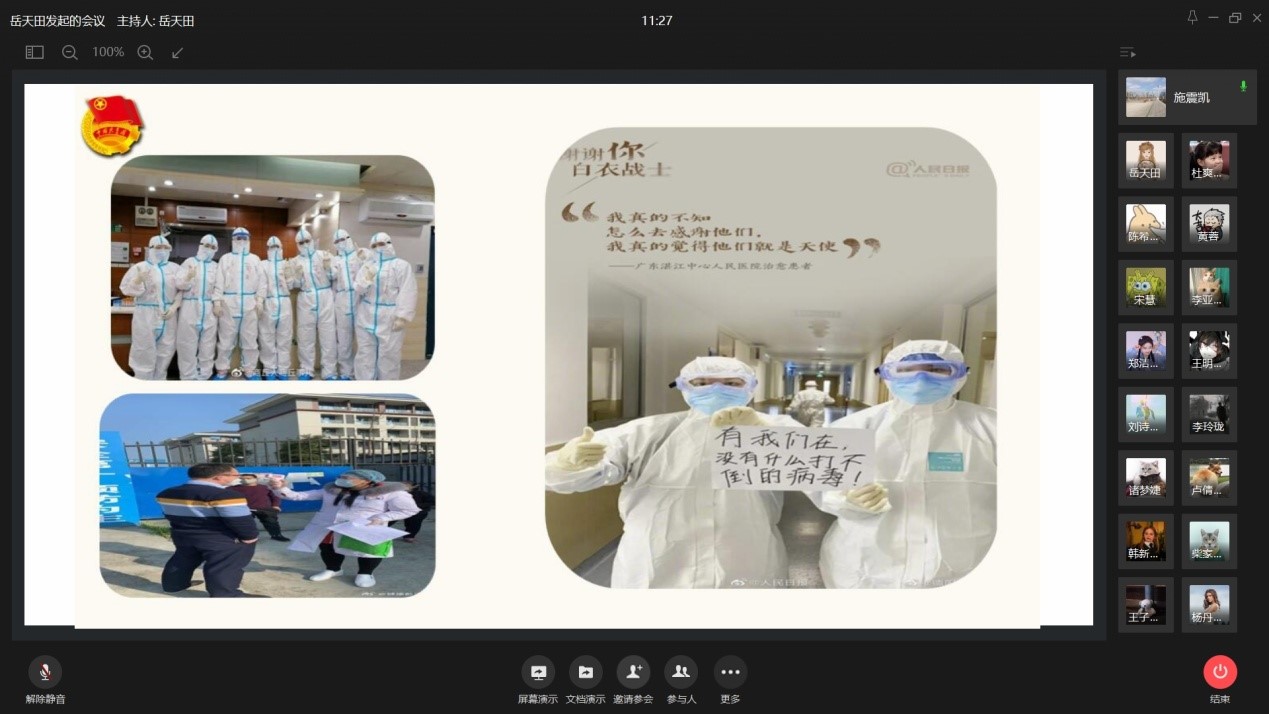Click the zoom in magnifier icon
1269x714 pixels.
[x=145, y=52]
